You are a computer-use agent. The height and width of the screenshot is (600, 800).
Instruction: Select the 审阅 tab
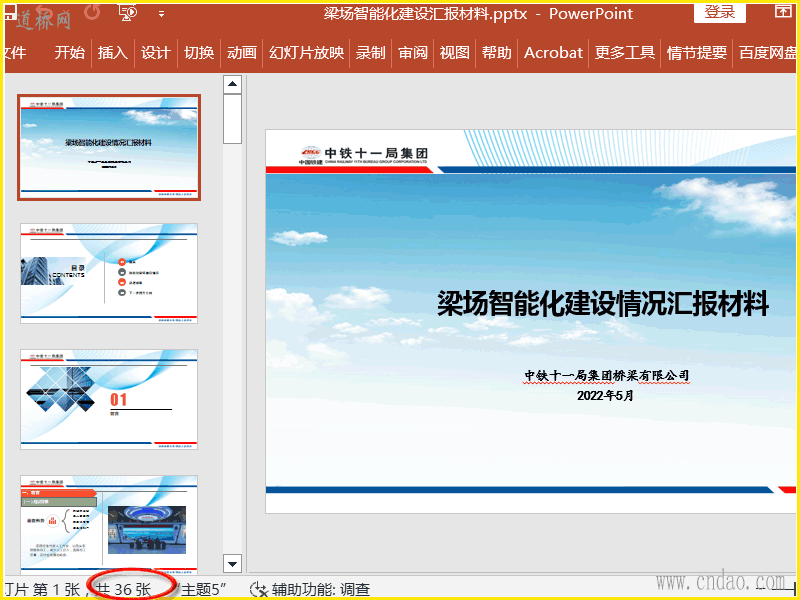(413, 53)
